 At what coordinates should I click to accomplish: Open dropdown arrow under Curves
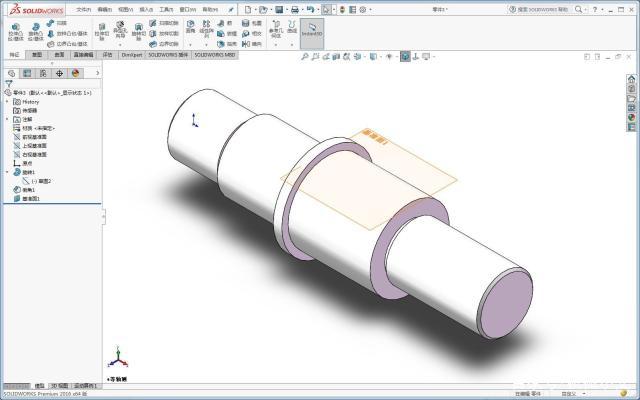(292, 44)
